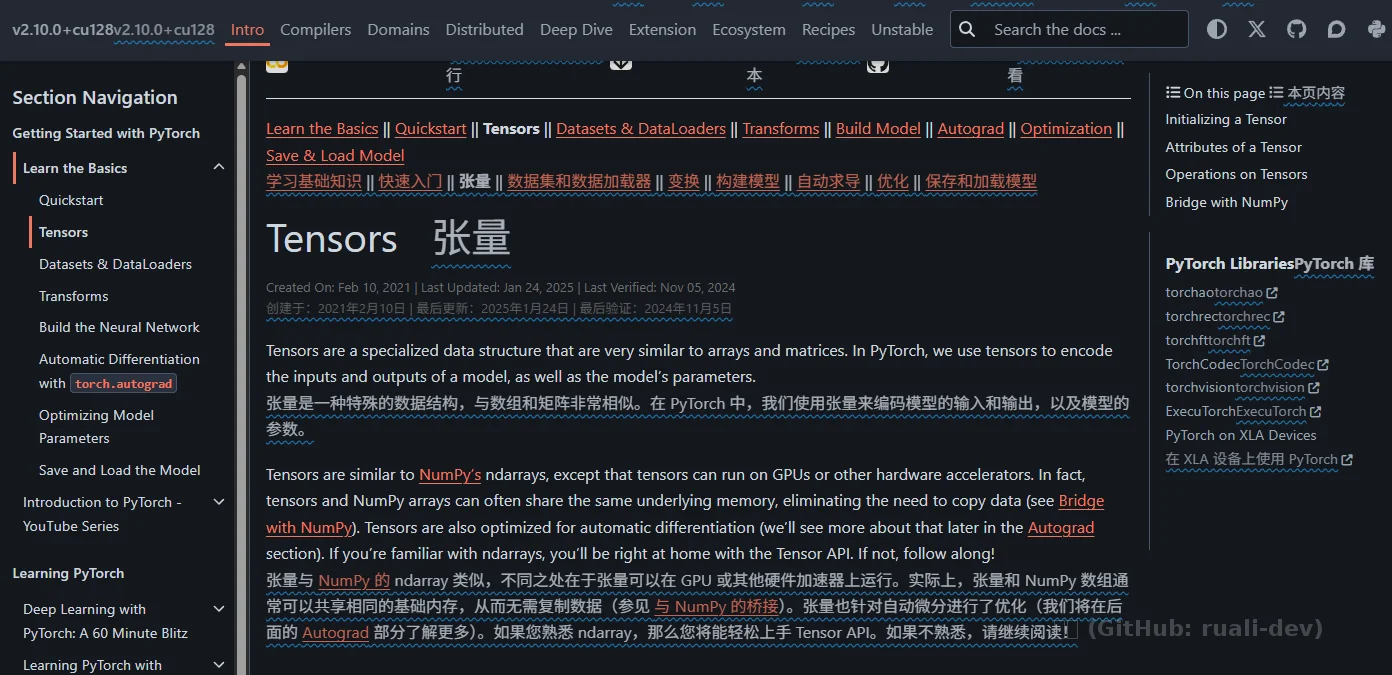
Task: Click the Search the docs field
Action: pos(1070,30)
